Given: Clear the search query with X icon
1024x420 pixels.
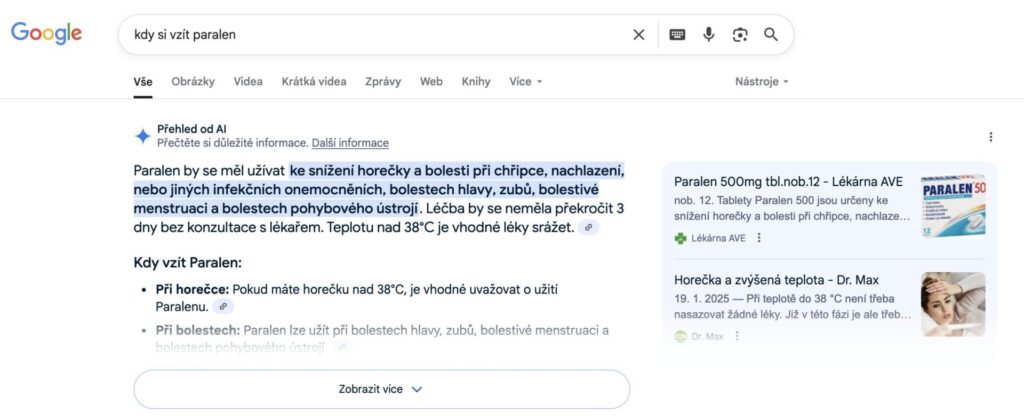Looking at the screenshot, I should 639,35.
